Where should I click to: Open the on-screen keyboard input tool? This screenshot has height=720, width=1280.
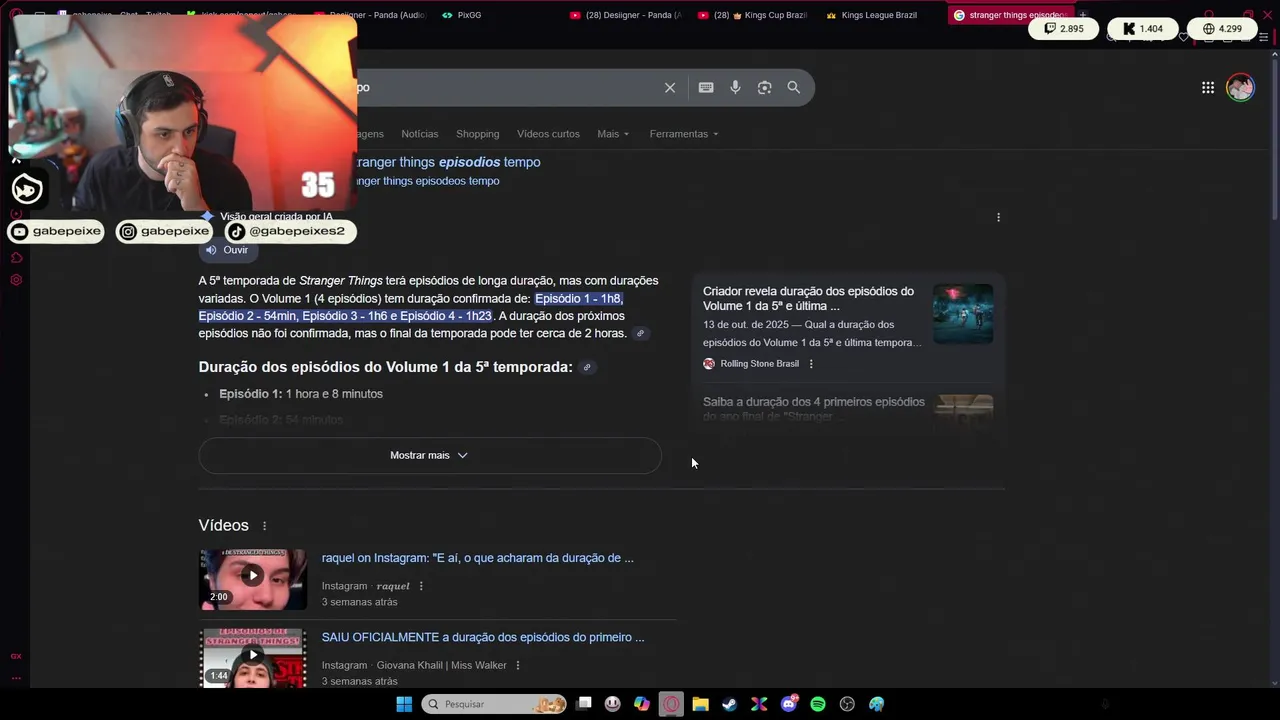point(706,88)
